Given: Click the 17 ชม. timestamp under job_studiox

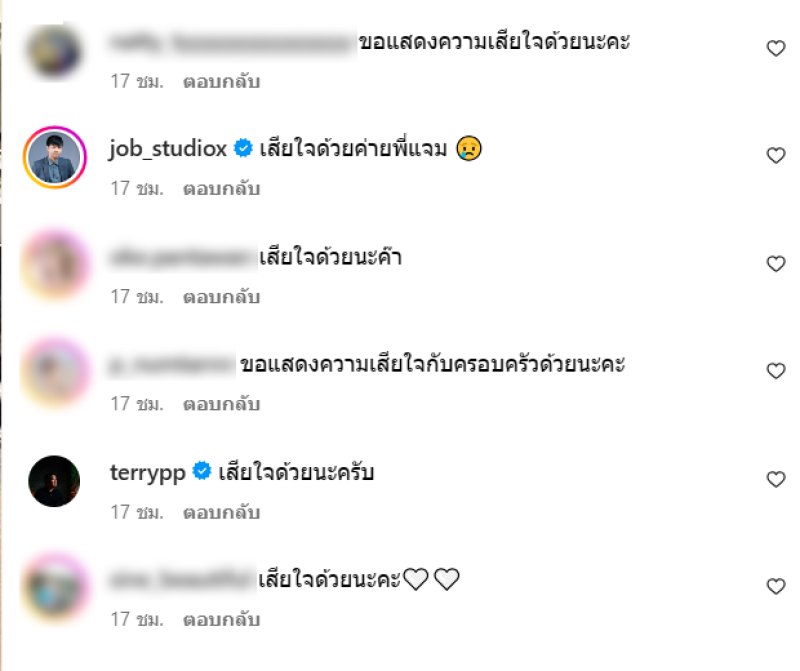Looking at the screenshot, I should (x=137, y=188).
